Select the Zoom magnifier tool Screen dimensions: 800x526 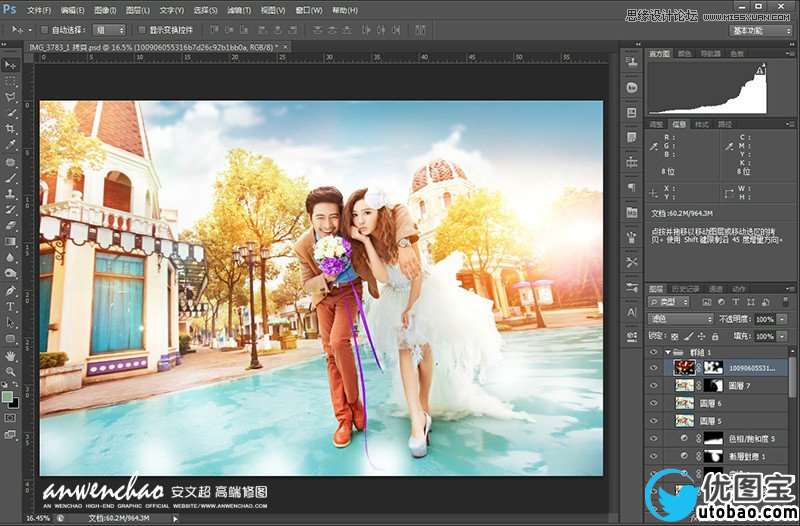(10, 371)
